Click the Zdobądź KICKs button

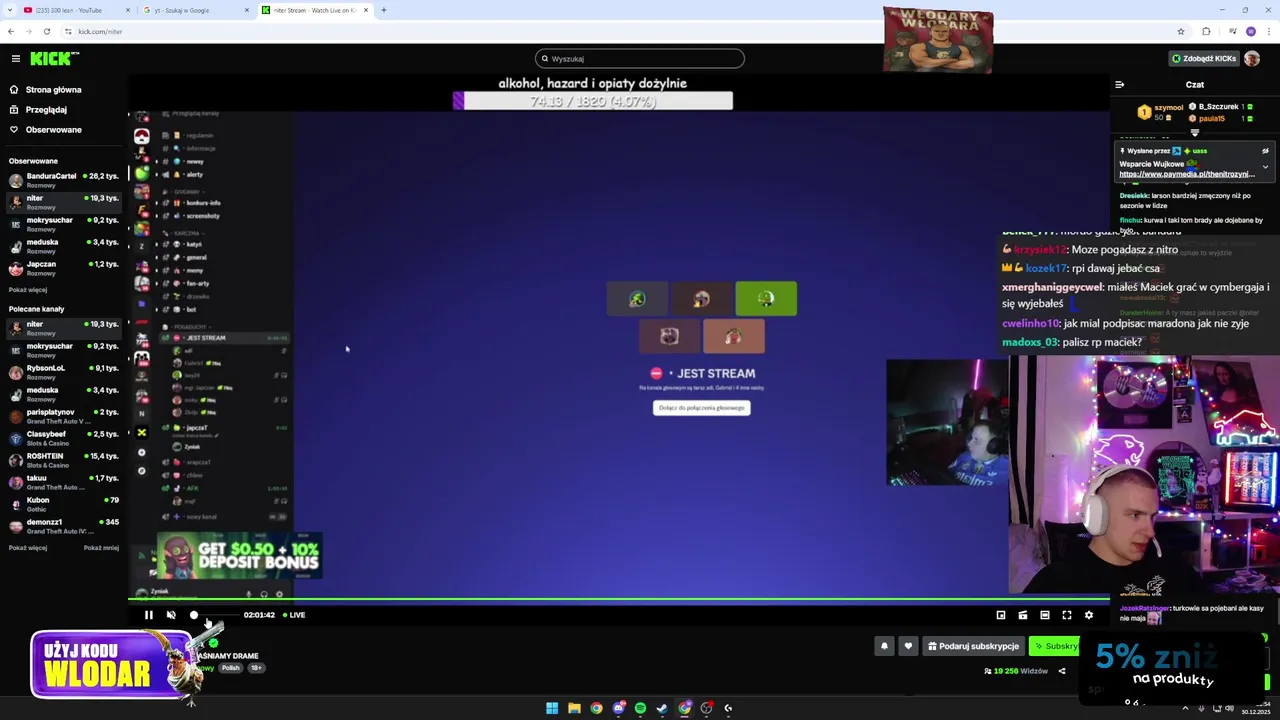[x=1203, y=59]
